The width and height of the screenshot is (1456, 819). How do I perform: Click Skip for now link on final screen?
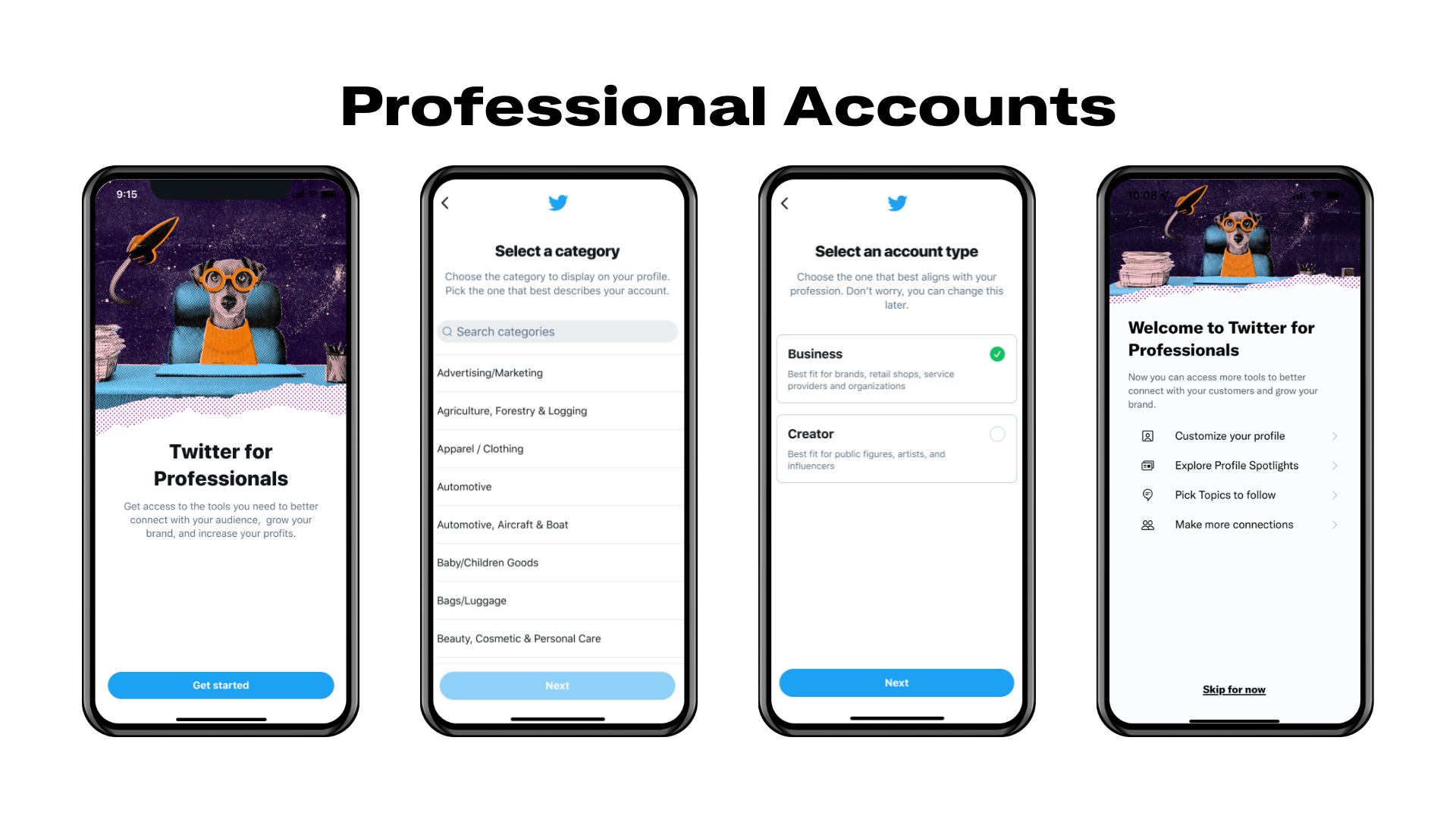tap(1234, 689)
